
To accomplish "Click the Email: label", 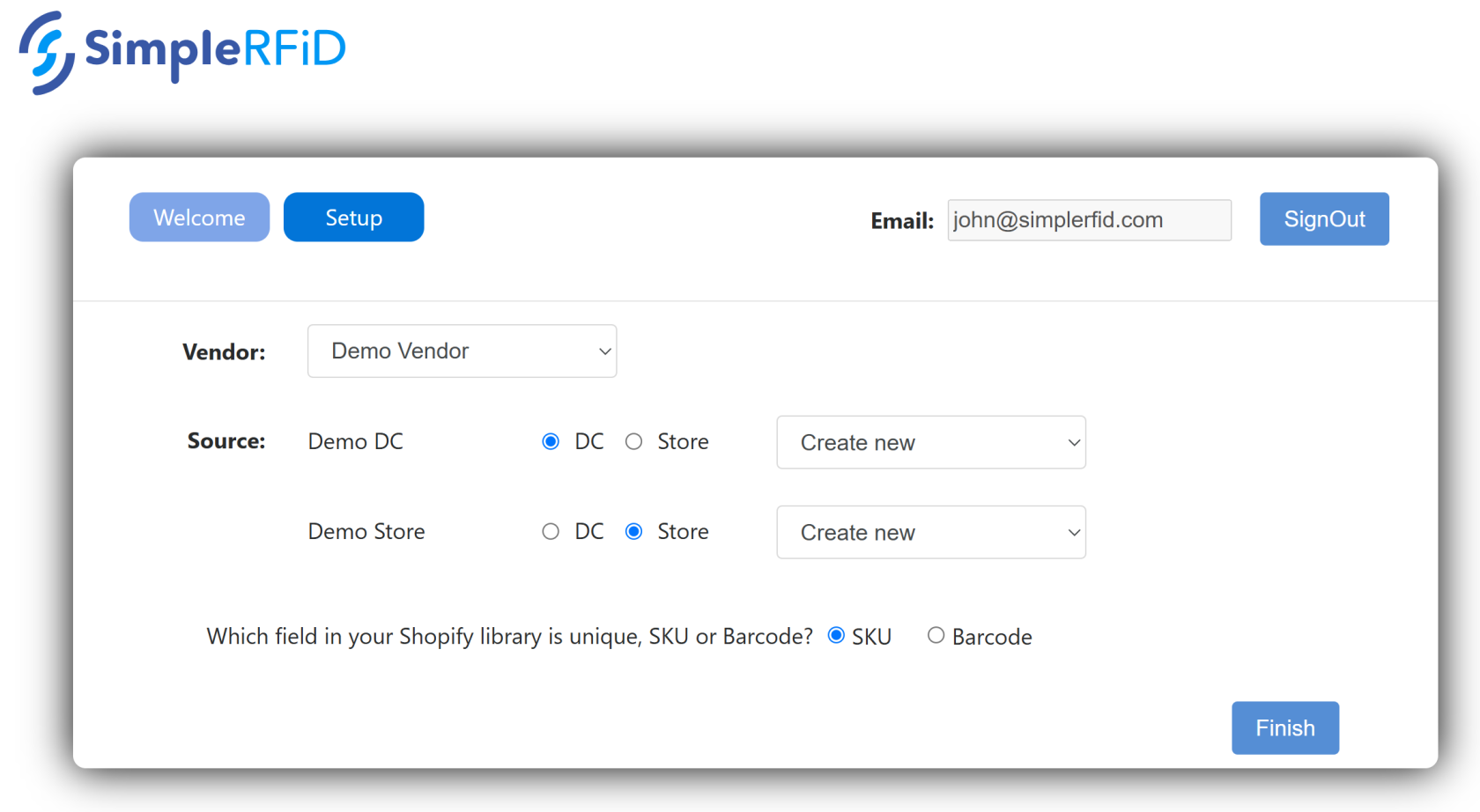I will pos(902,221).
